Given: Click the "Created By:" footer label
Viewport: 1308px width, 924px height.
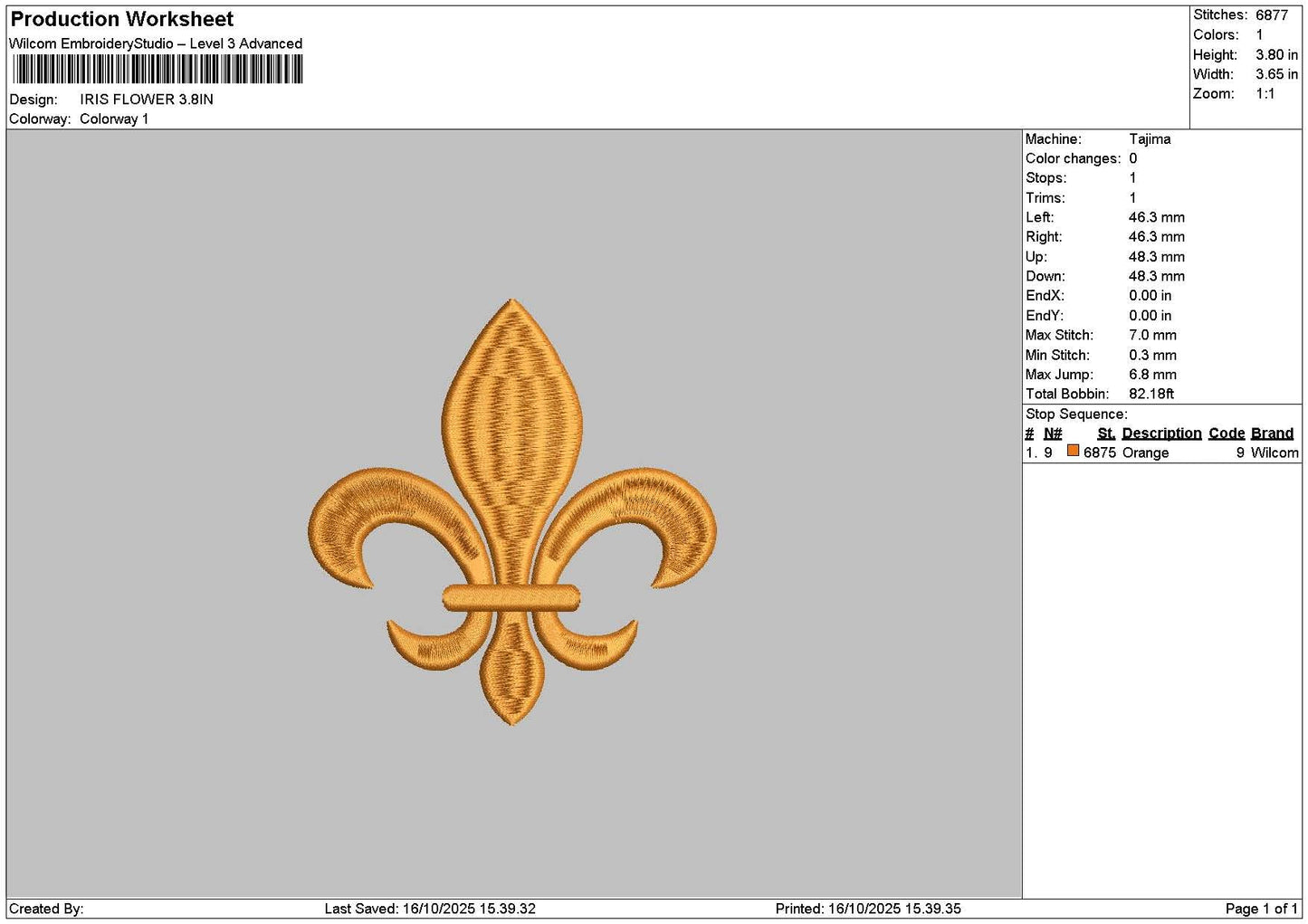Looking at the screenshot, I should coord(46,910).
